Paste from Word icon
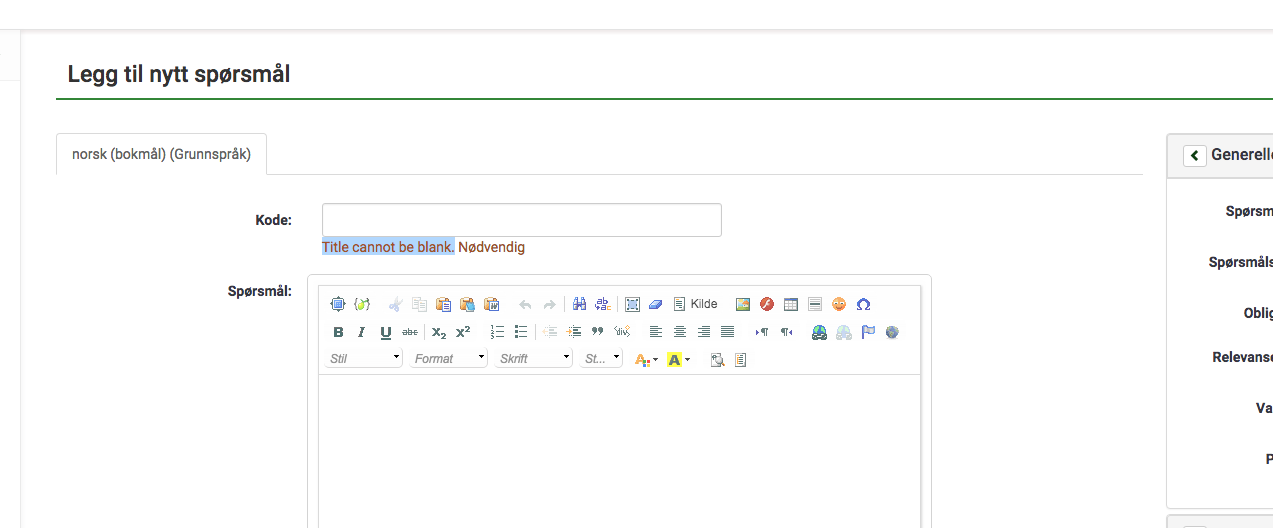Viewport: 1273px width, 528px height. (x=491, y=304)
